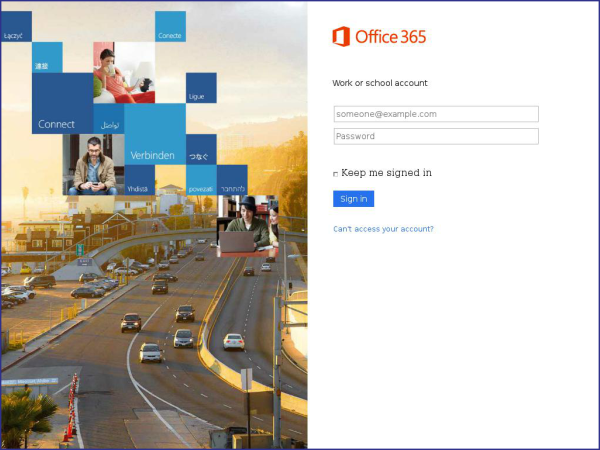Click the man with laptop photo
This screenshot has height=450, width=600.
[248, 226]
